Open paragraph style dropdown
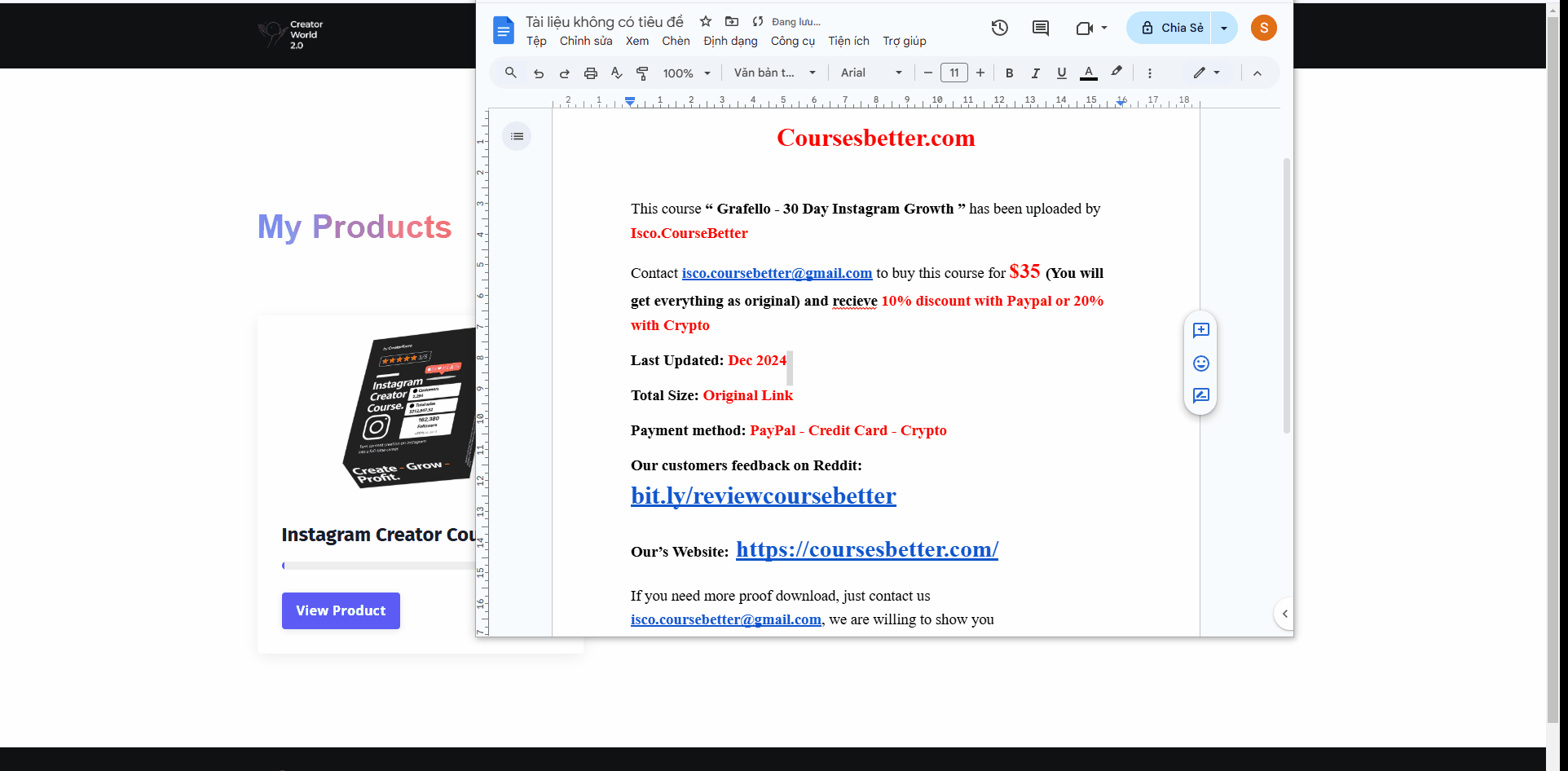 click(x=774, y=73)
